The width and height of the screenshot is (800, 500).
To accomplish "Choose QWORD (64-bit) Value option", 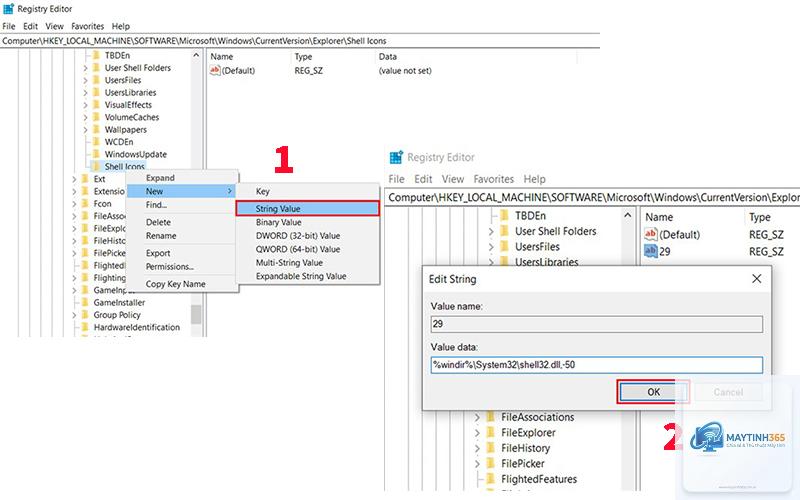I will [x=308, y=249].
